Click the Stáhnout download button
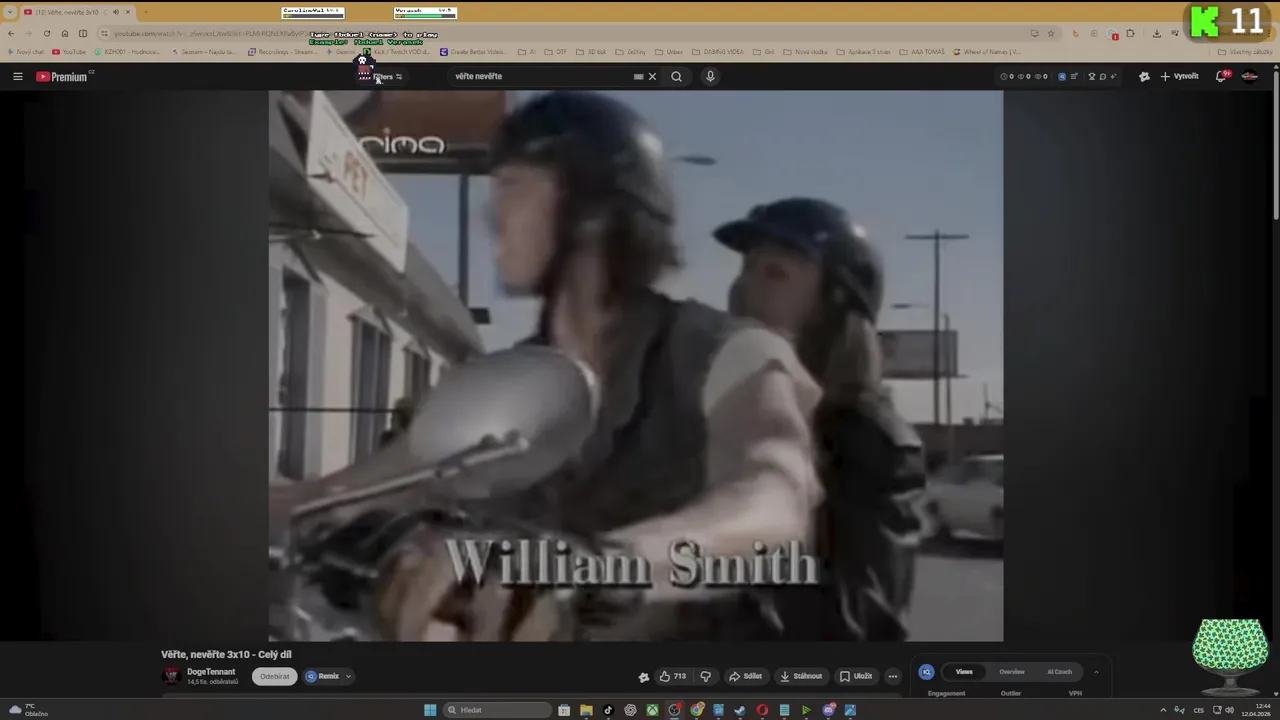Viewport: 1280px width, 720px height. [801, 676]
